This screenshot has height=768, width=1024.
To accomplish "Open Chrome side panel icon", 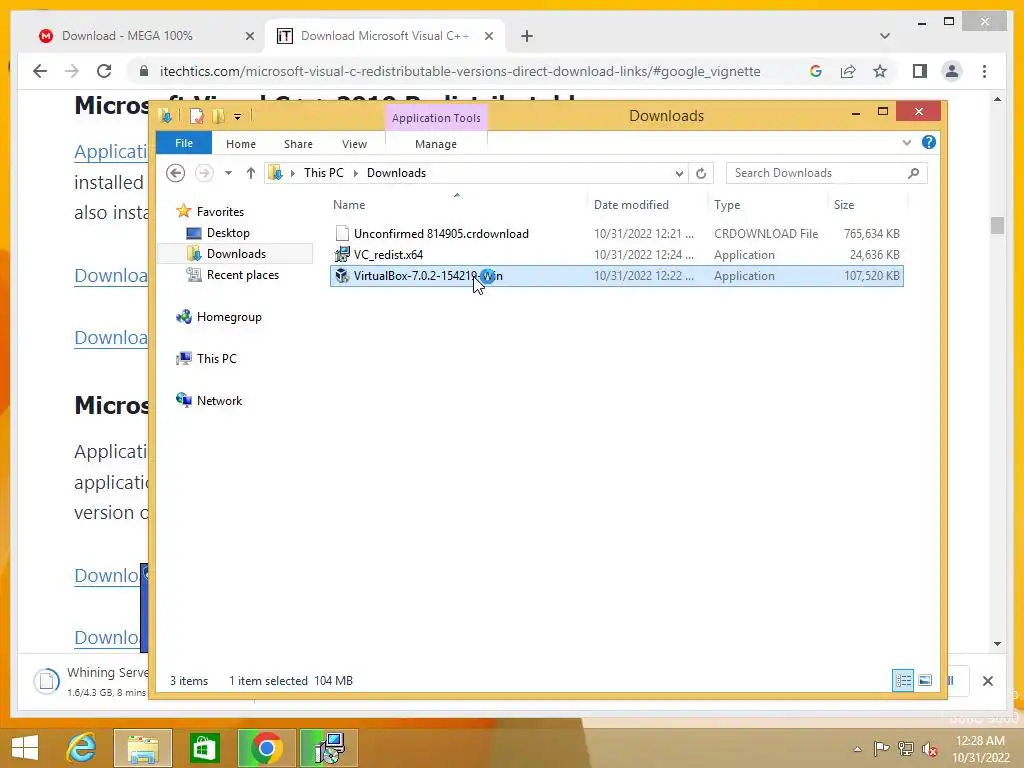I will click(920, 71).
